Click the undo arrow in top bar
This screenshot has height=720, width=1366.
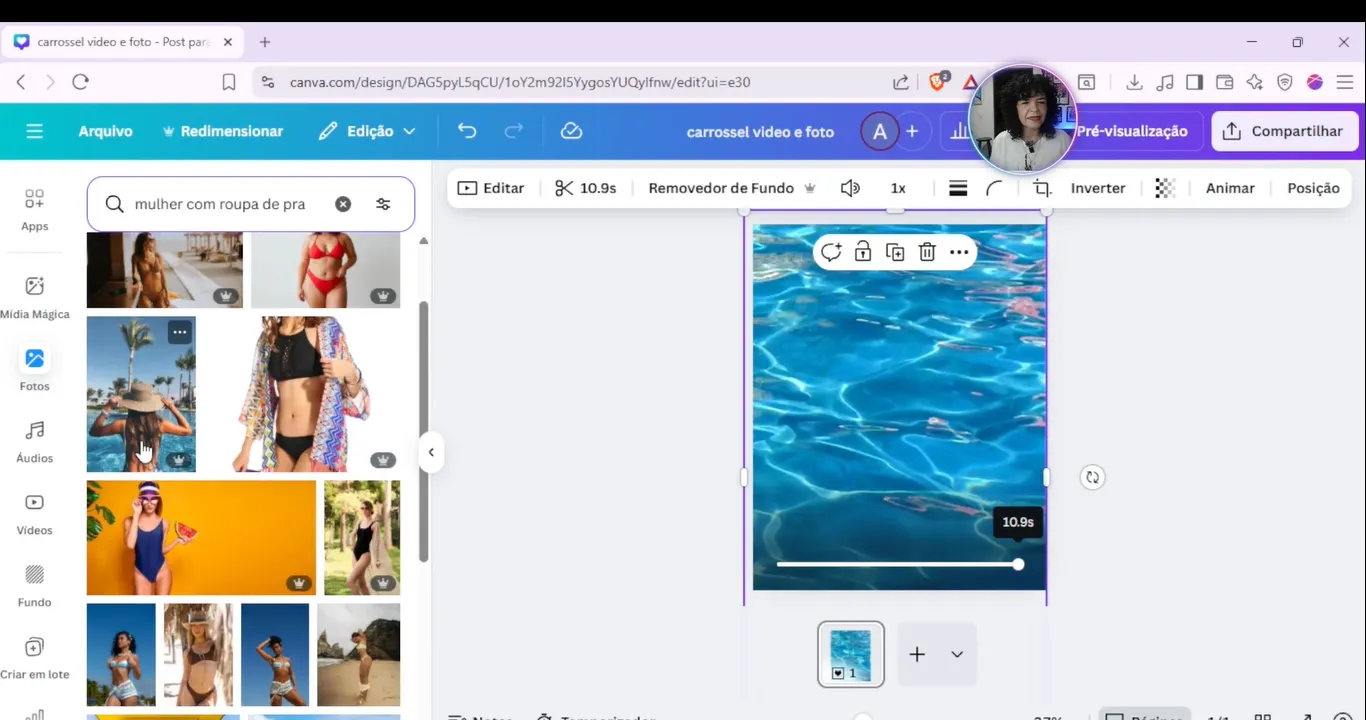467,131
